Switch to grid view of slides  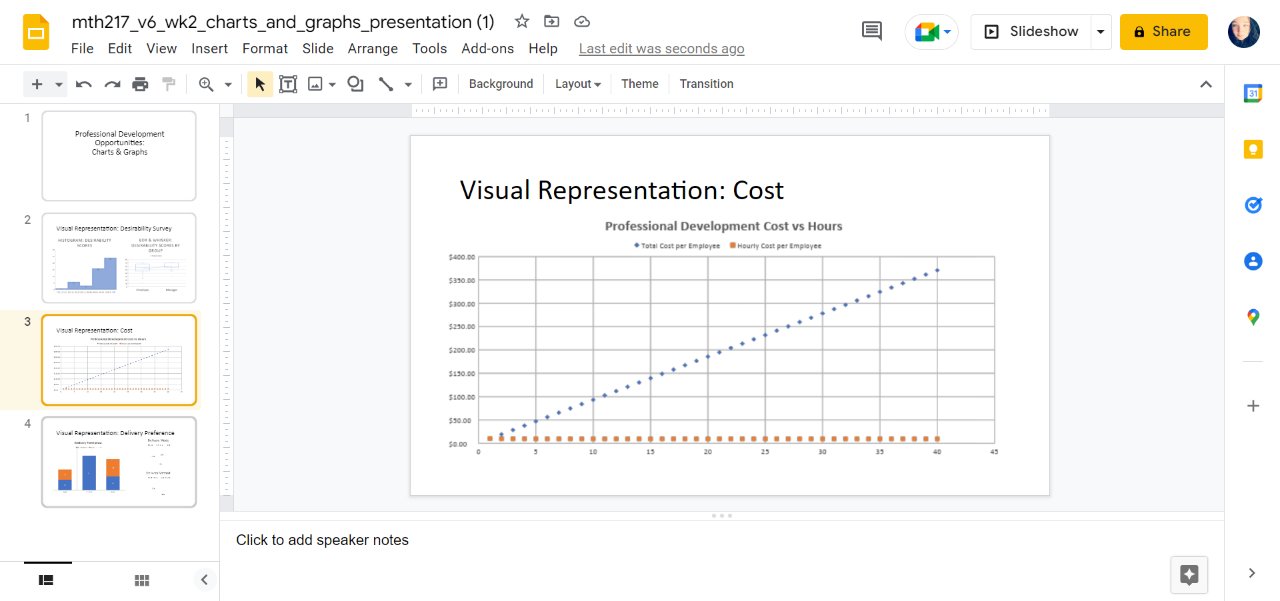141,579
